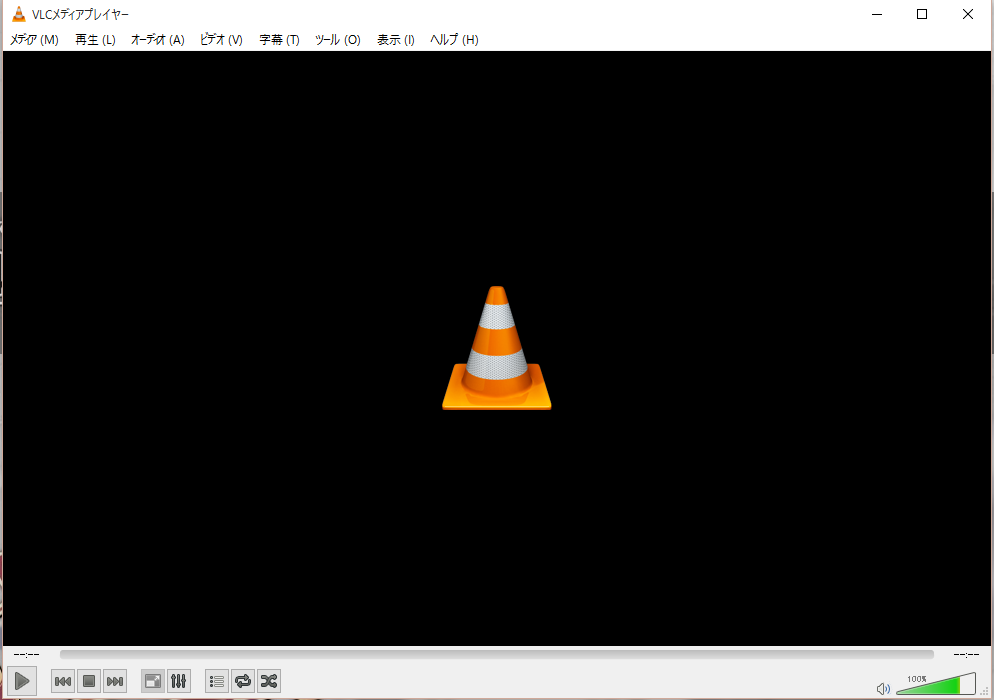Toggle remaining time label at right
This screenshot has height=700, width=994.
pos(966,654)
